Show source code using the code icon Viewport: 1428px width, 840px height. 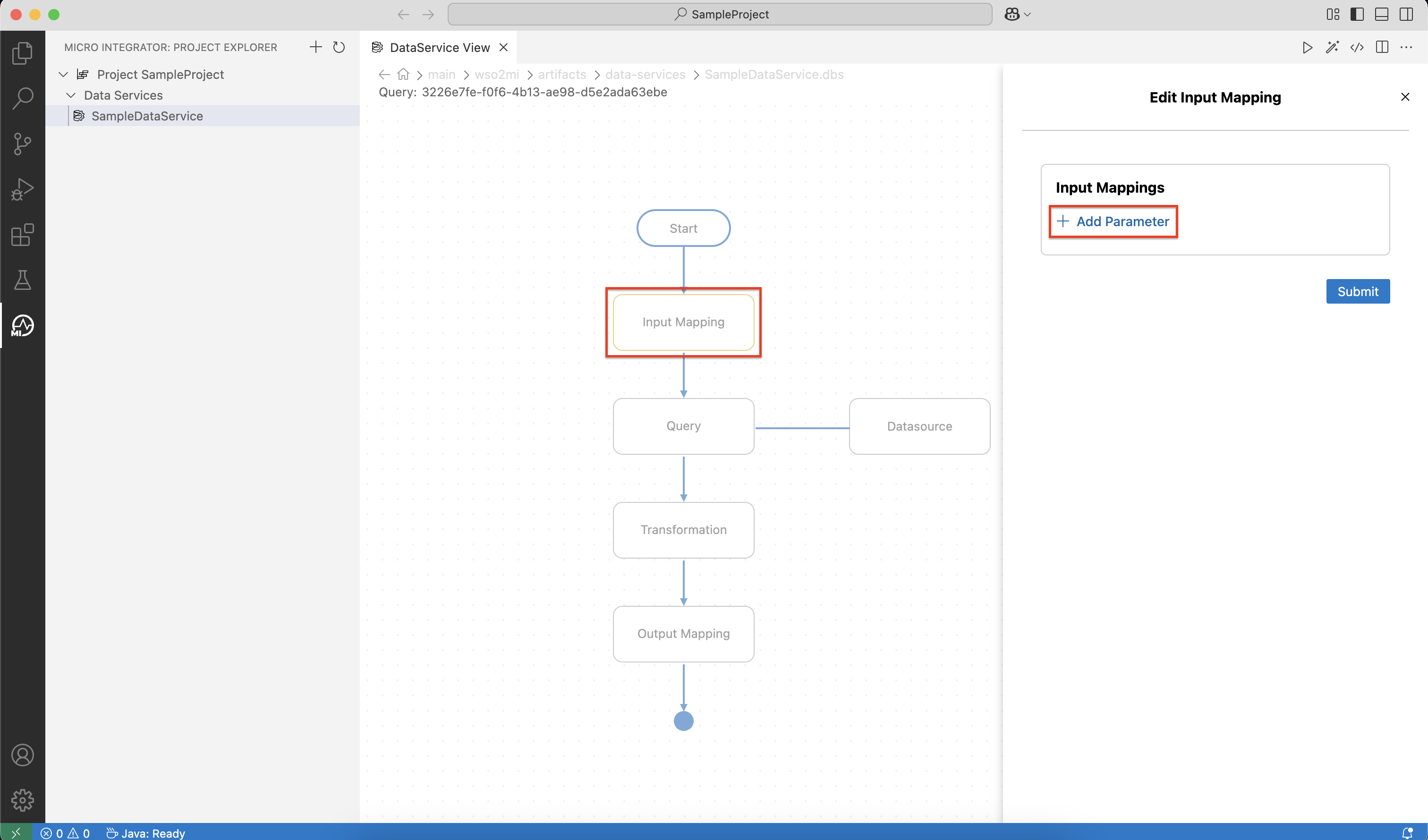(x=1357, y=48)
